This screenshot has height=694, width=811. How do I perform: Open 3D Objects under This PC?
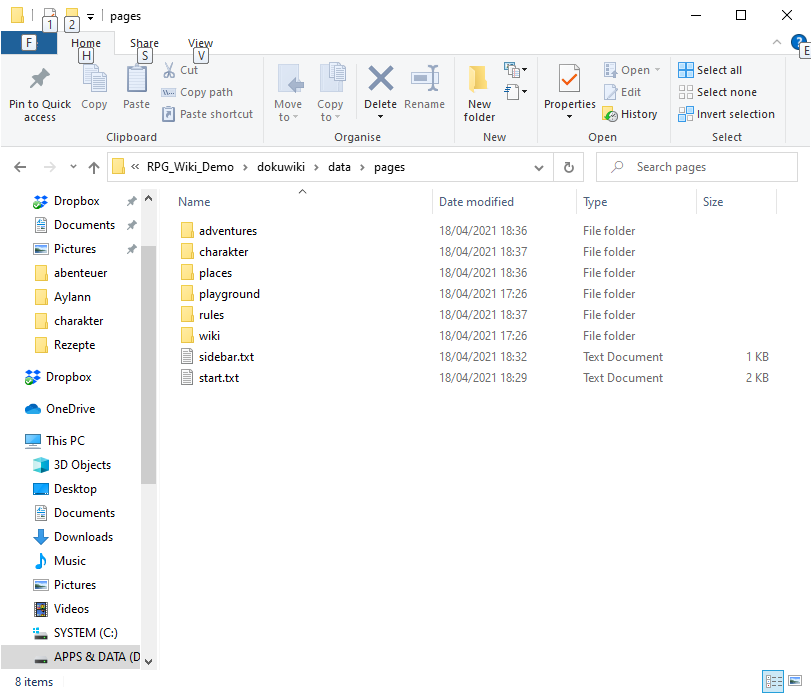pos(82,465)
